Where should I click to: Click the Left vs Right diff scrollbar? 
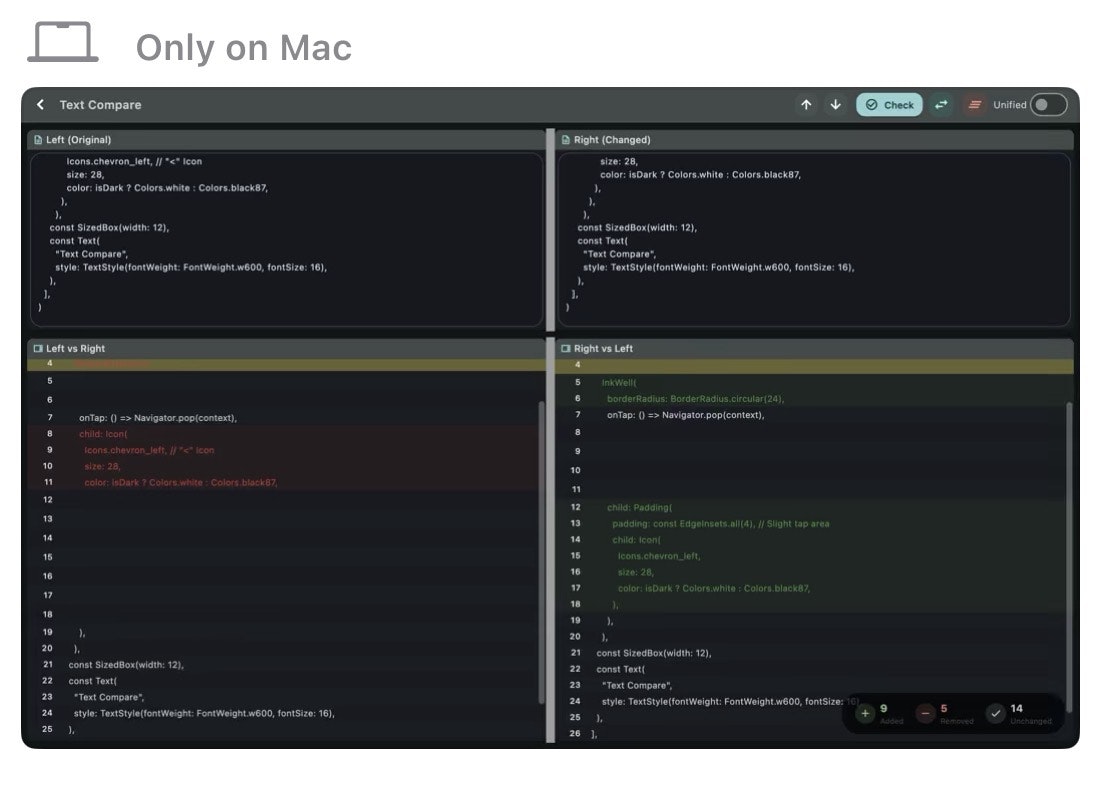pyautogui.click(x=542, y=552)
